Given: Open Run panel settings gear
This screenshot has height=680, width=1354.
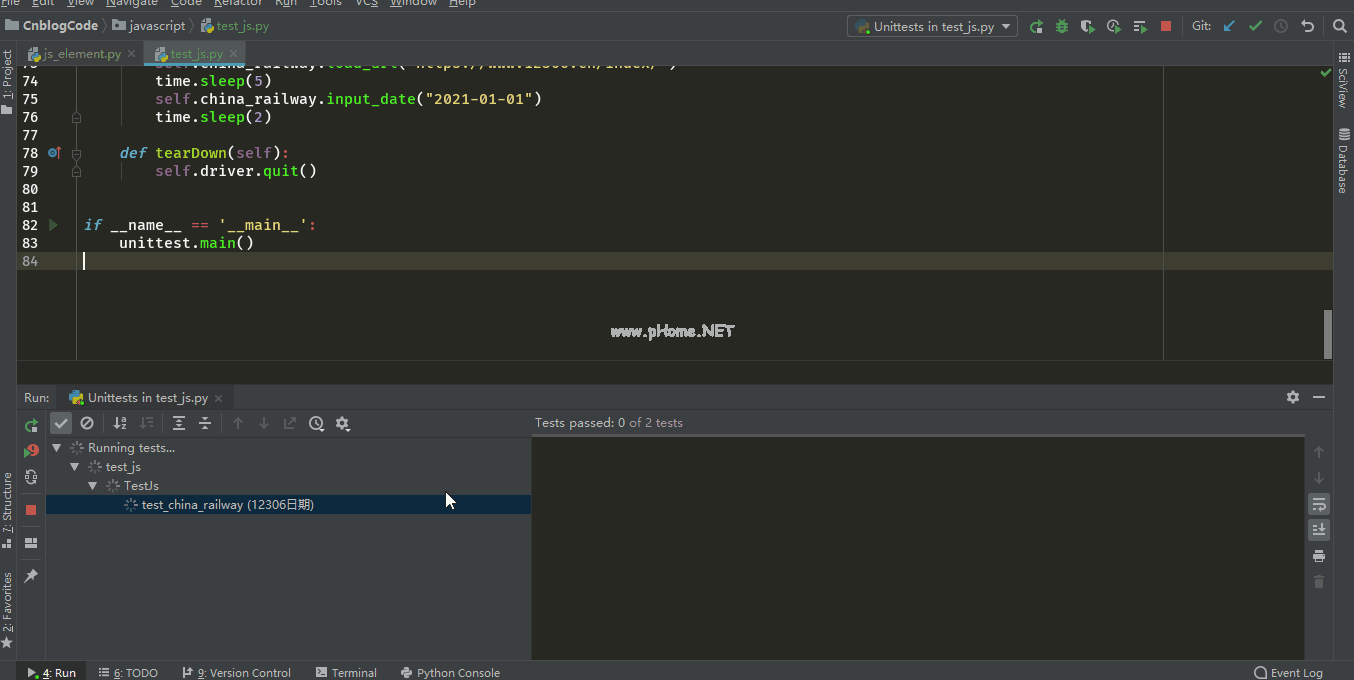Looking at the screenshot, I should point(1293,397).
